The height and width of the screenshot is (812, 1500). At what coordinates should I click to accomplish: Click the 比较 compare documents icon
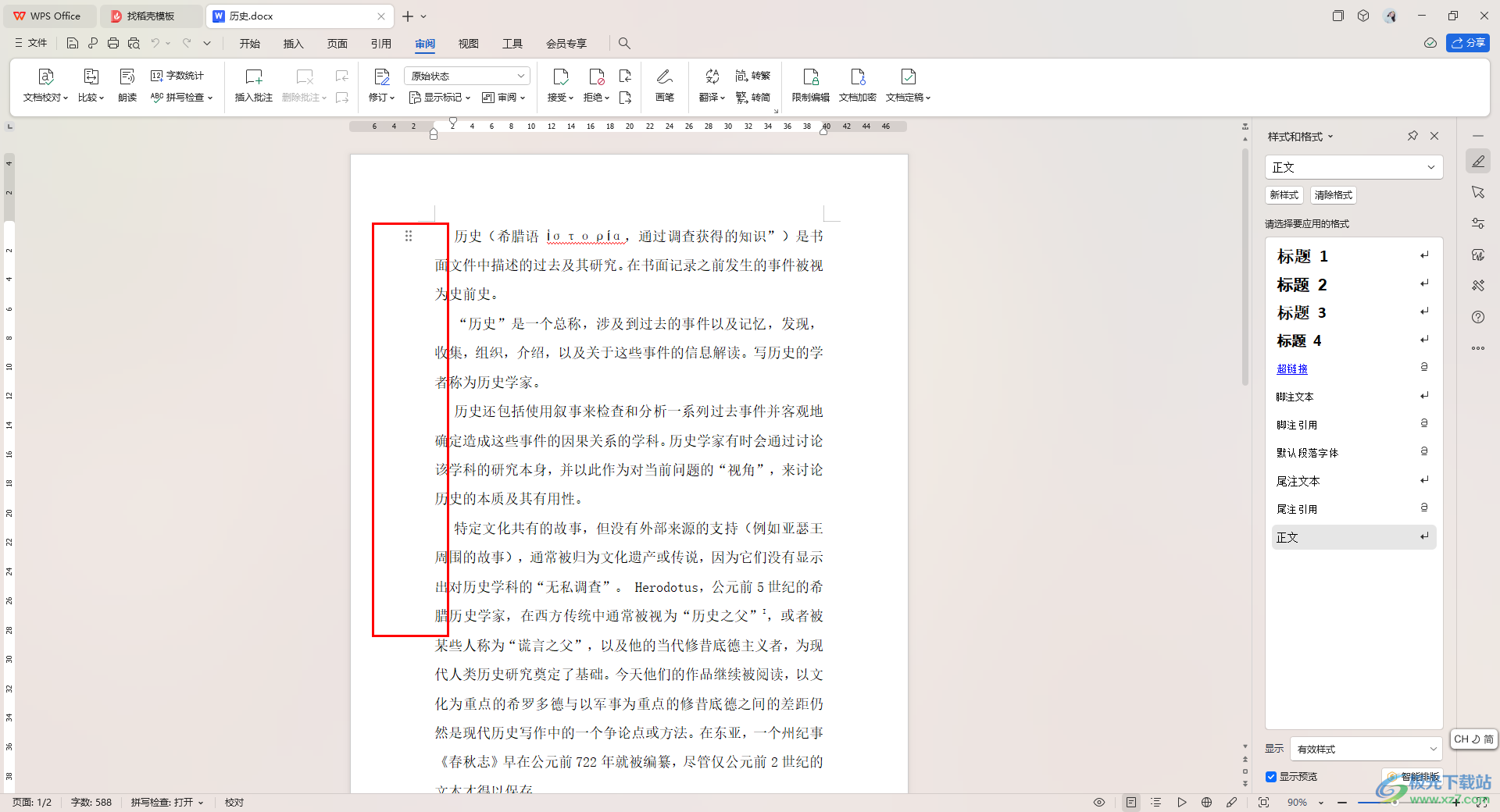point(91,77)
